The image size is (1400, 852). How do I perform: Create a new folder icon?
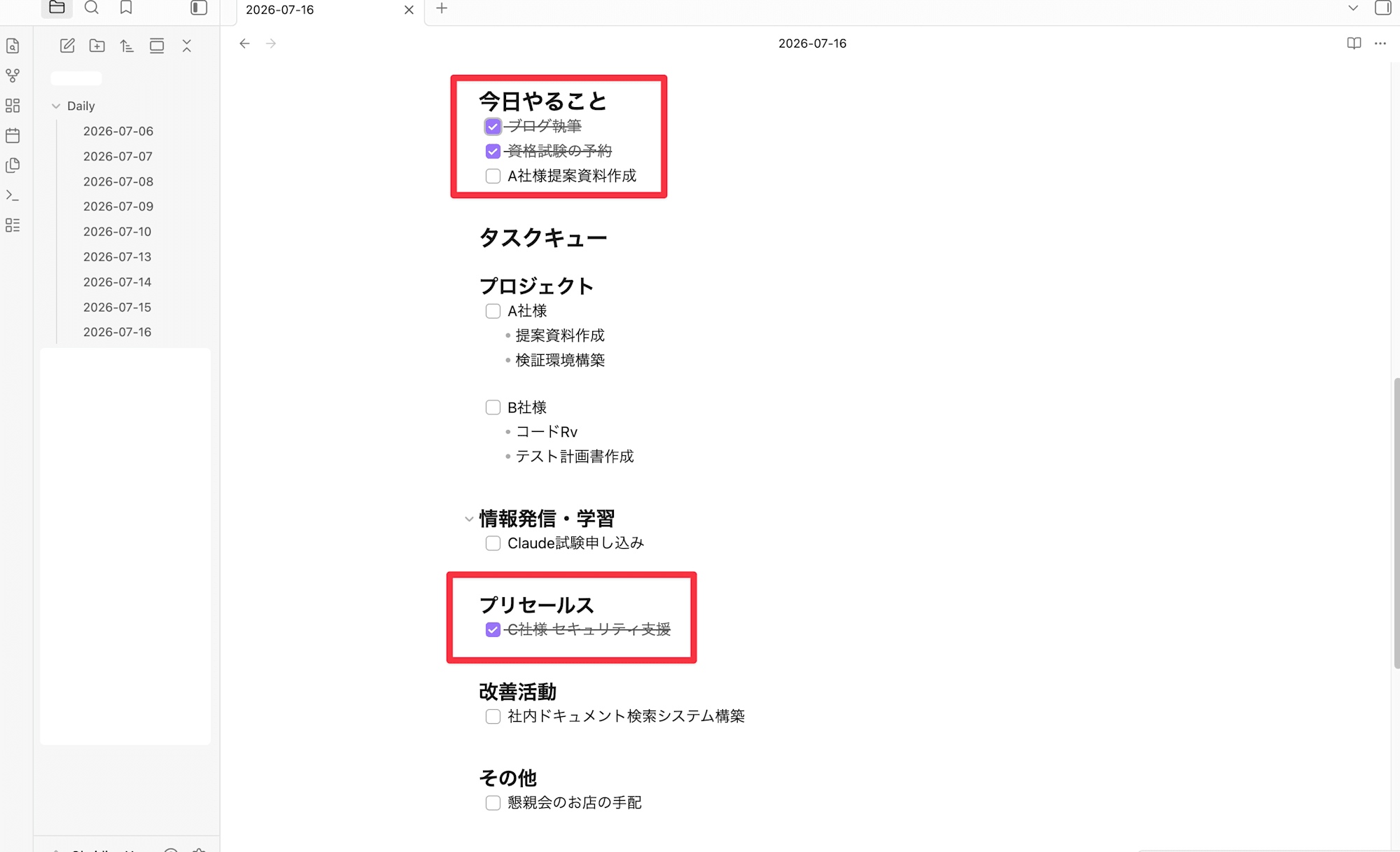click(97, 46)
